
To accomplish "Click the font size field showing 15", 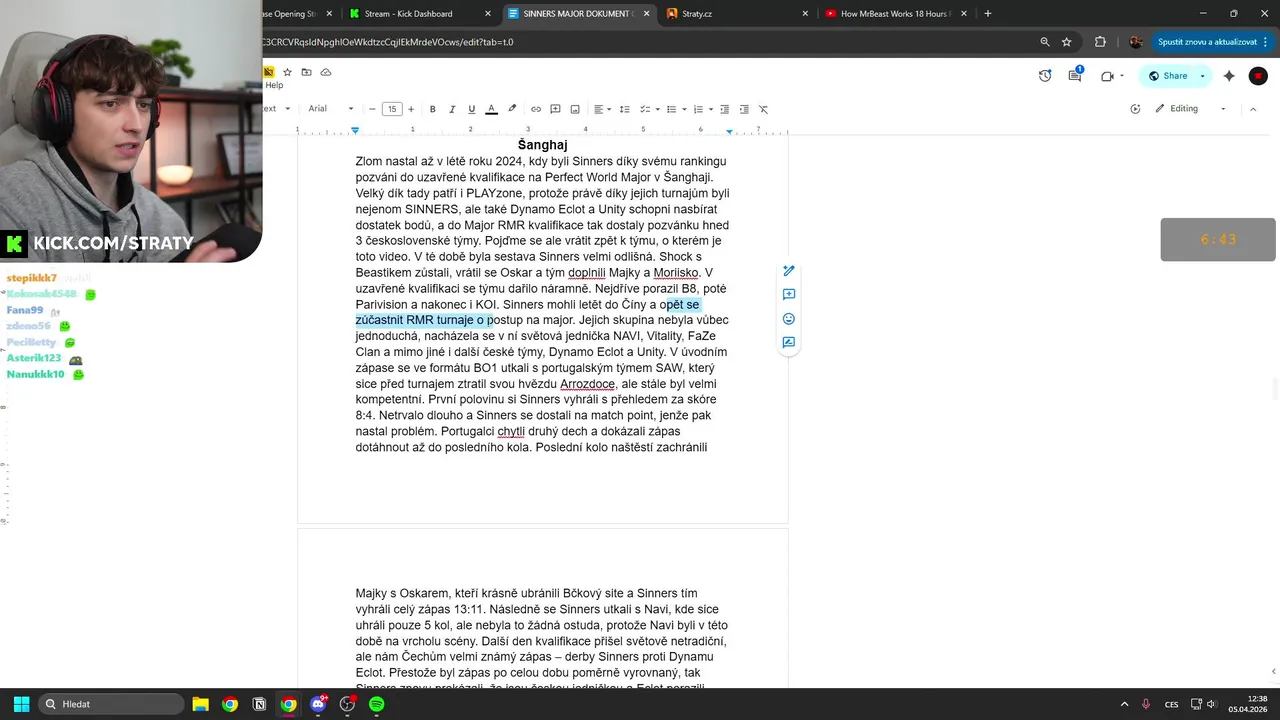I will [x=392, y=109].
